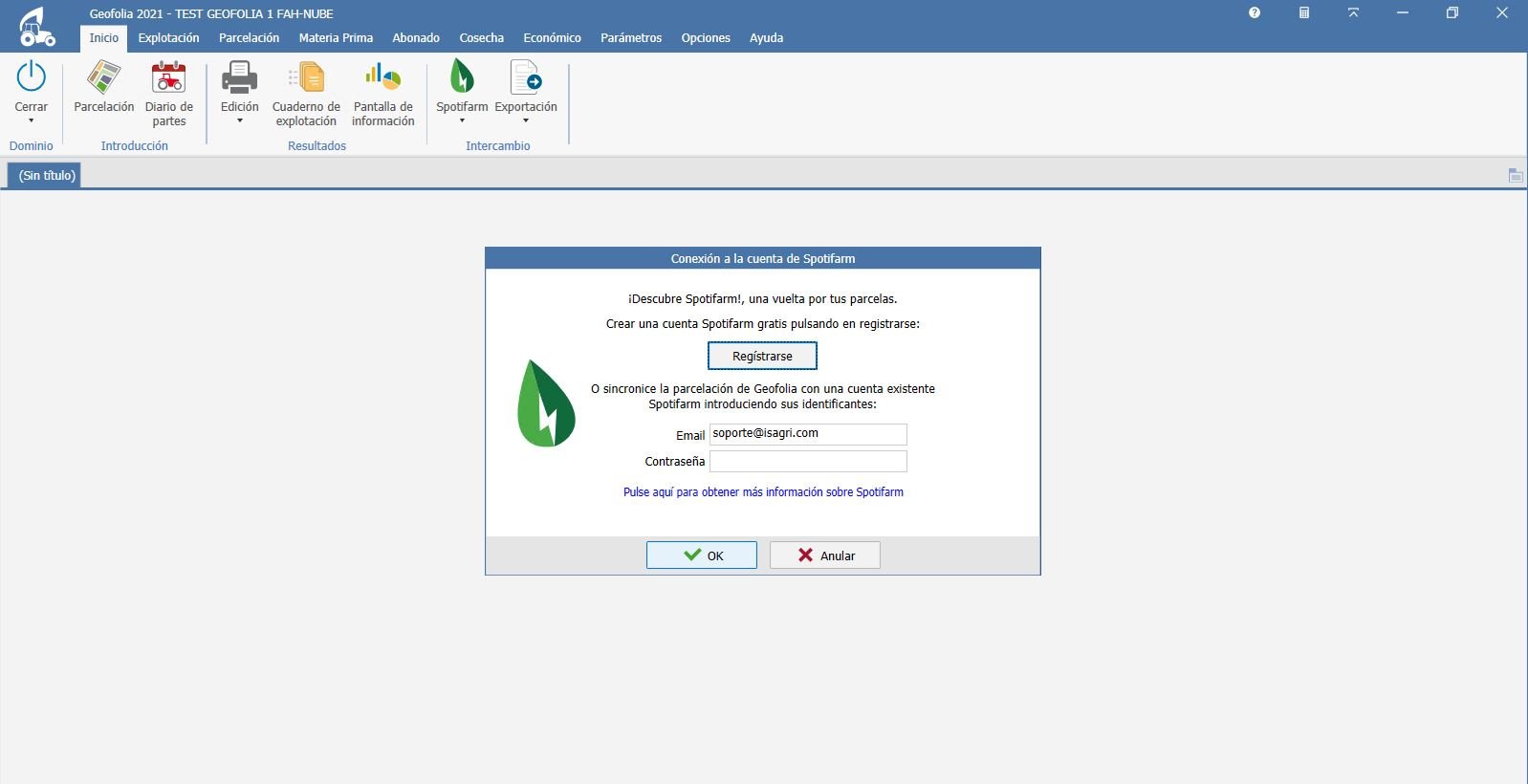
Task: Click the Exportación document icon
Action: click(526, 76)
